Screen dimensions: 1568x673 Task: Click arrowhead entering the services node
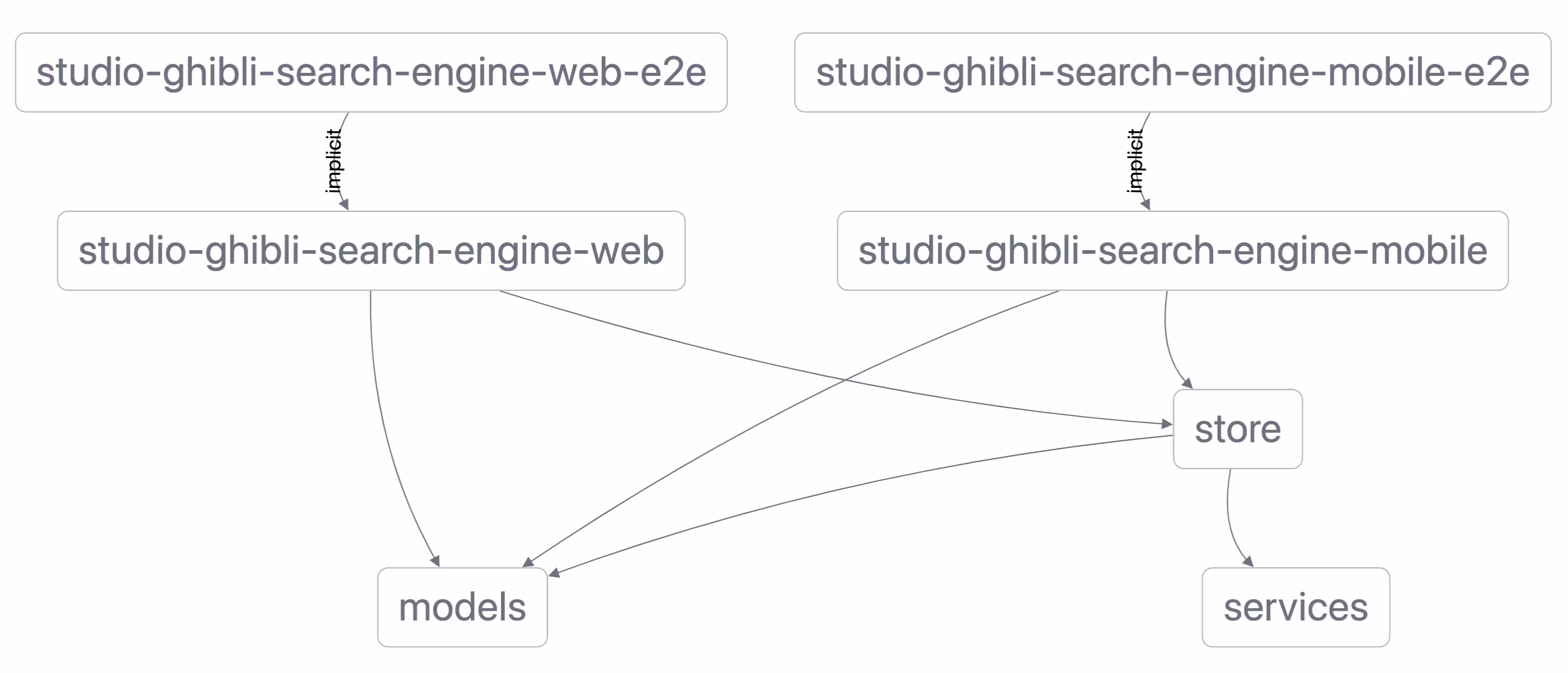click(x=1248, y=561)
